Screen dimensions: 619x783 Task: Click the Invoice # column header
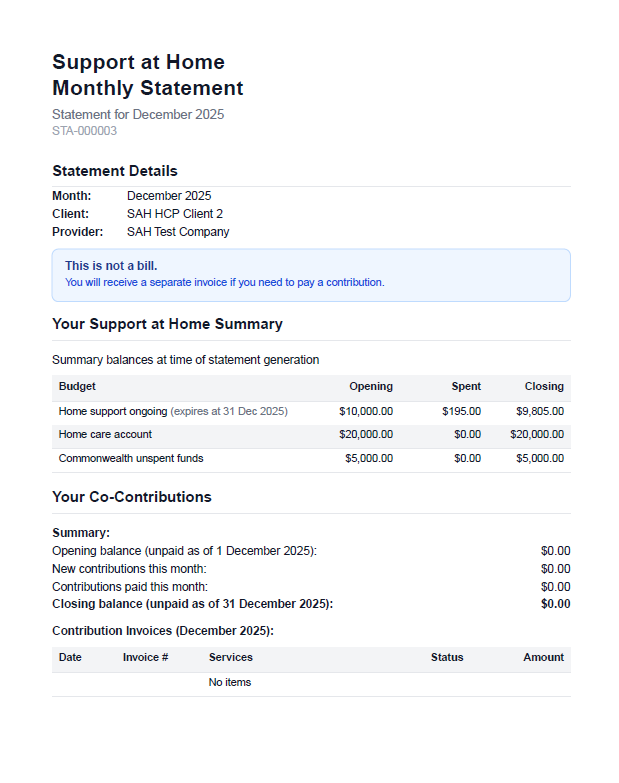[145, 658]
